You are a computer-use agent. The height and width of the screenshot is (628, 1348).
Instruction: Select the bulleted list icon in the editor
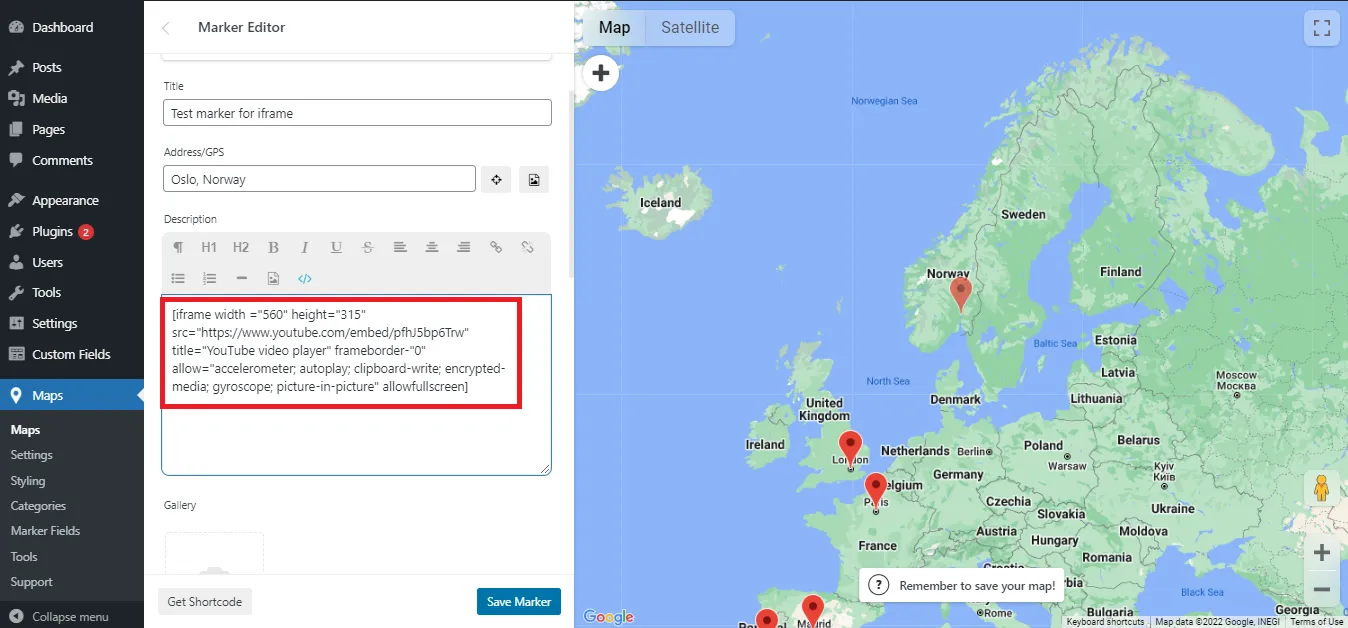(179, 278)
